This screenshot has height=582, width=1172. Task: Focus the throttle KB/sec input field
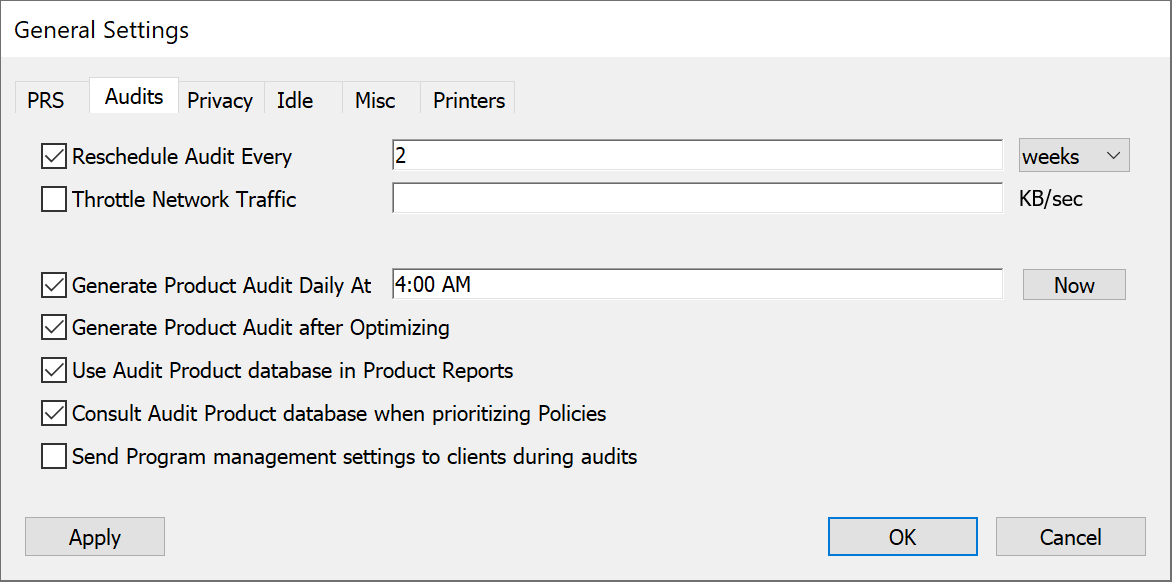pos(697,199)
